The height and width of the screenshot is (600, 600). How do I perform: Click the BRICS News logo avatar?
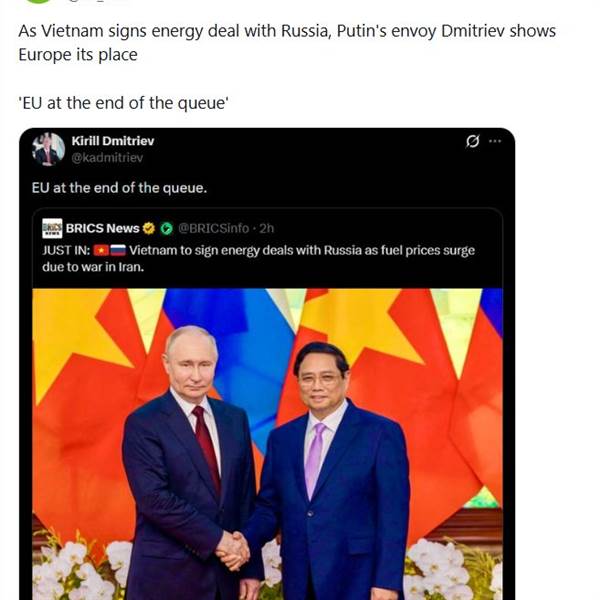coord(52,228)
